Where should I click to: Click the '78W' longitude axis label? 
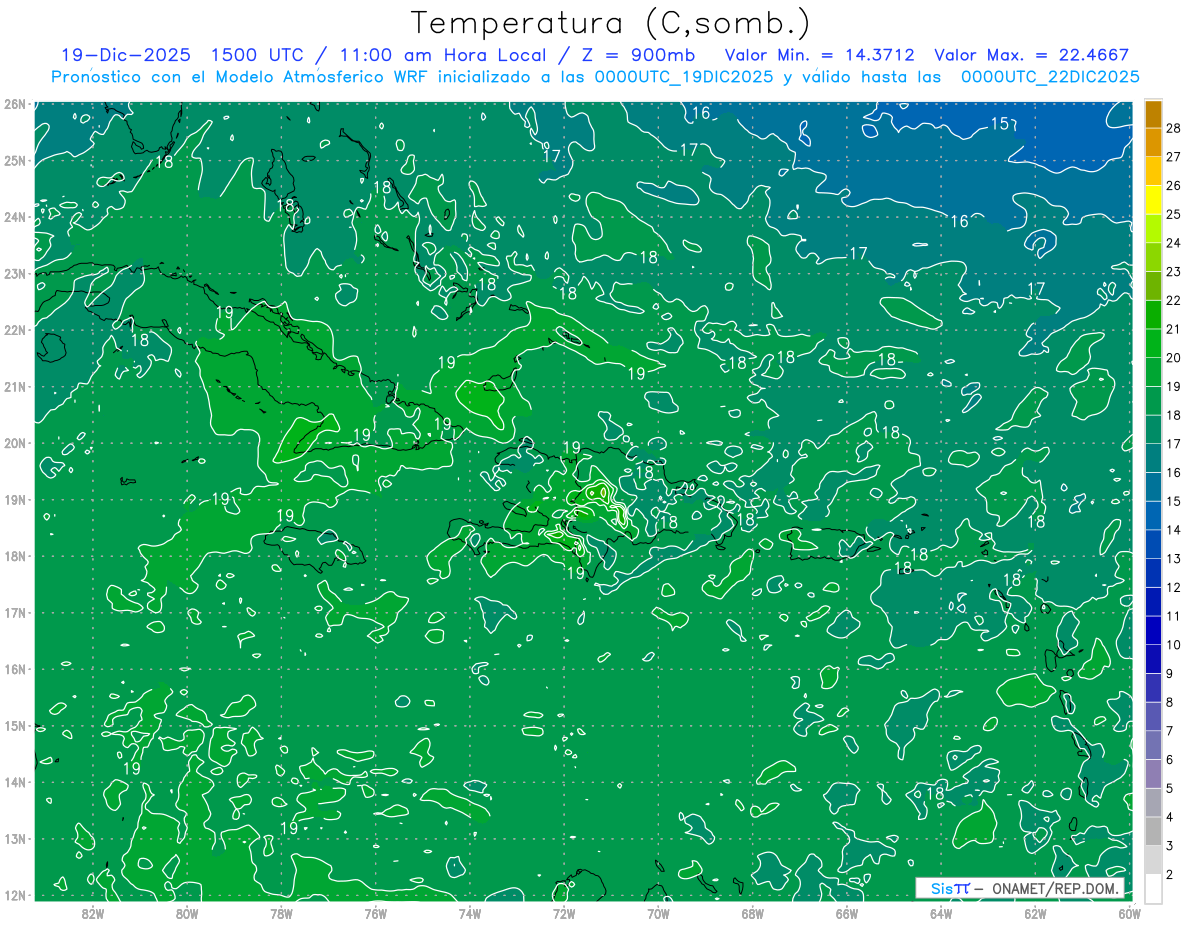tap(281, 912)
